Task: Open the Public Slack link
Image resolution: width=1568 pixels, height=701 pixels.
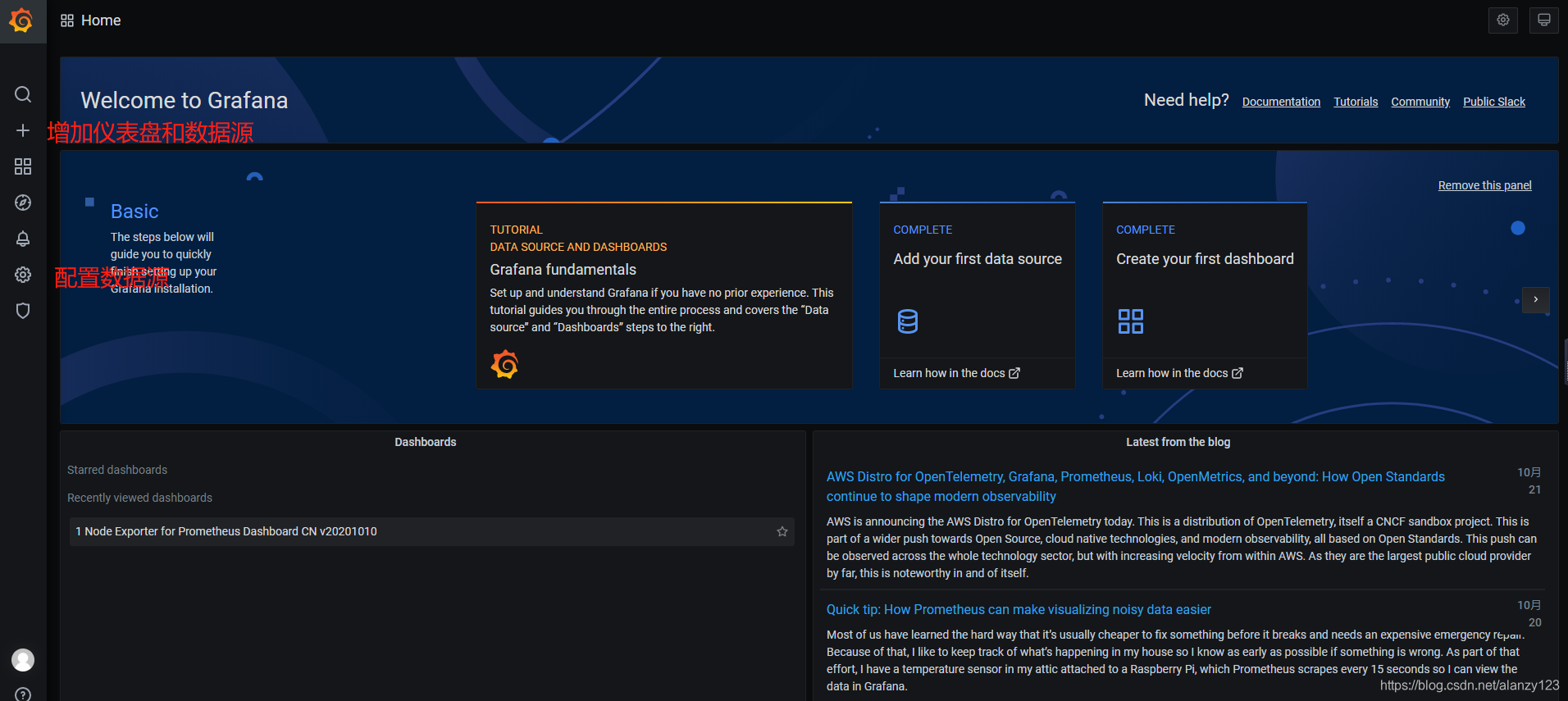Action: [x=1494, y=102]
